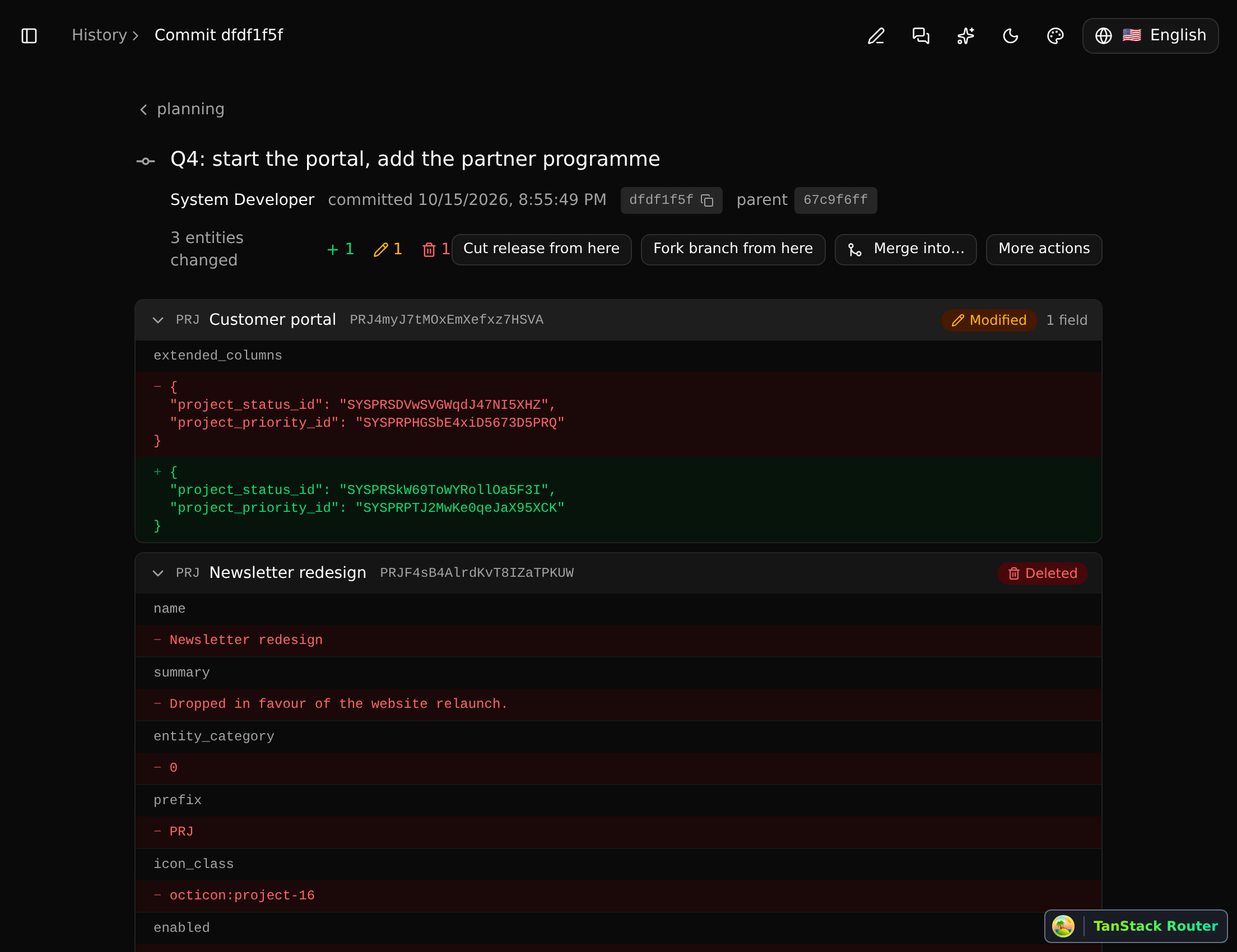Image resolution: width=1237 pixels, height=952 pixels.
Task: Go back to History breadcrumb
Action: [100, 35]
